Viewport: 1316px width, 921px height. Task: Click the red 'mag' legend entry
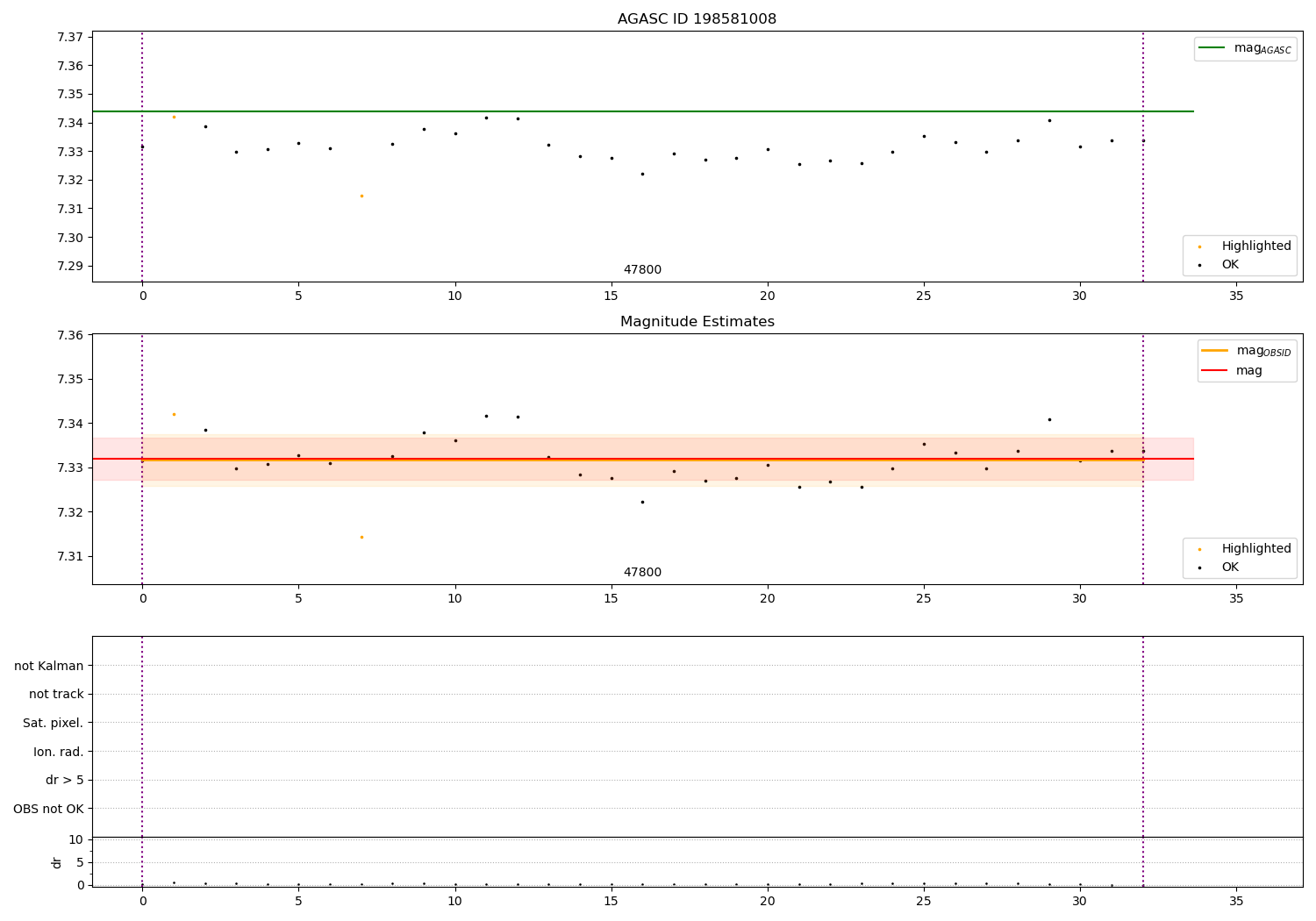[1232, 370]
